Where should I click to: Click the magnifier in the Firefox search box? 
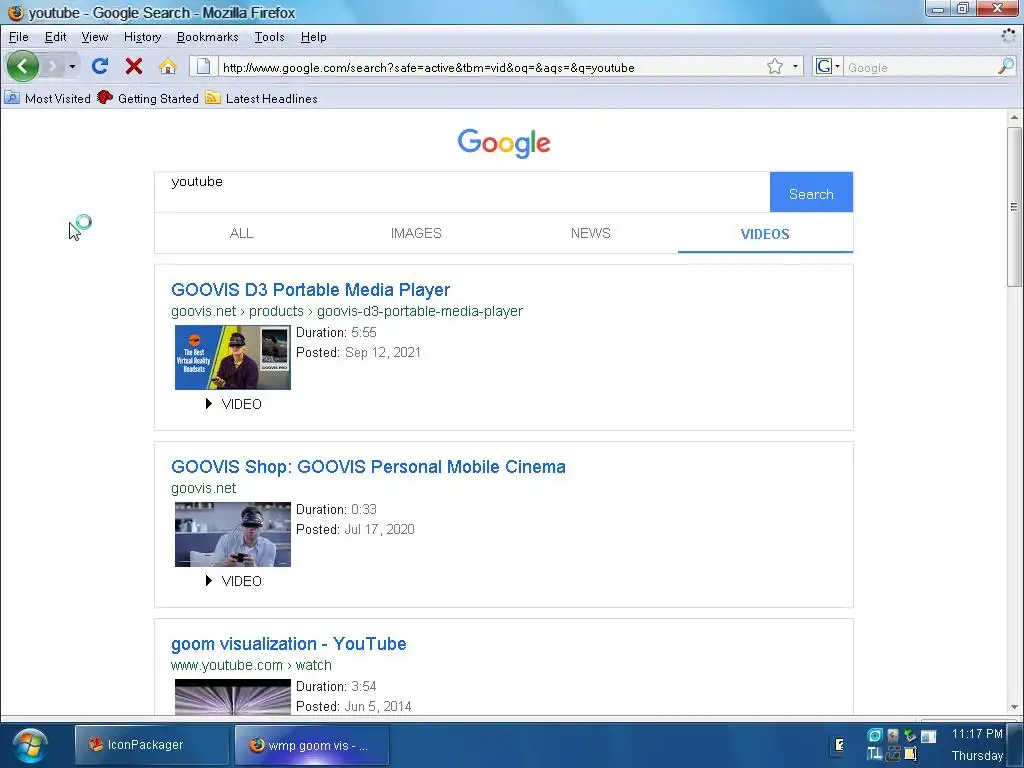pos(1006,67)
